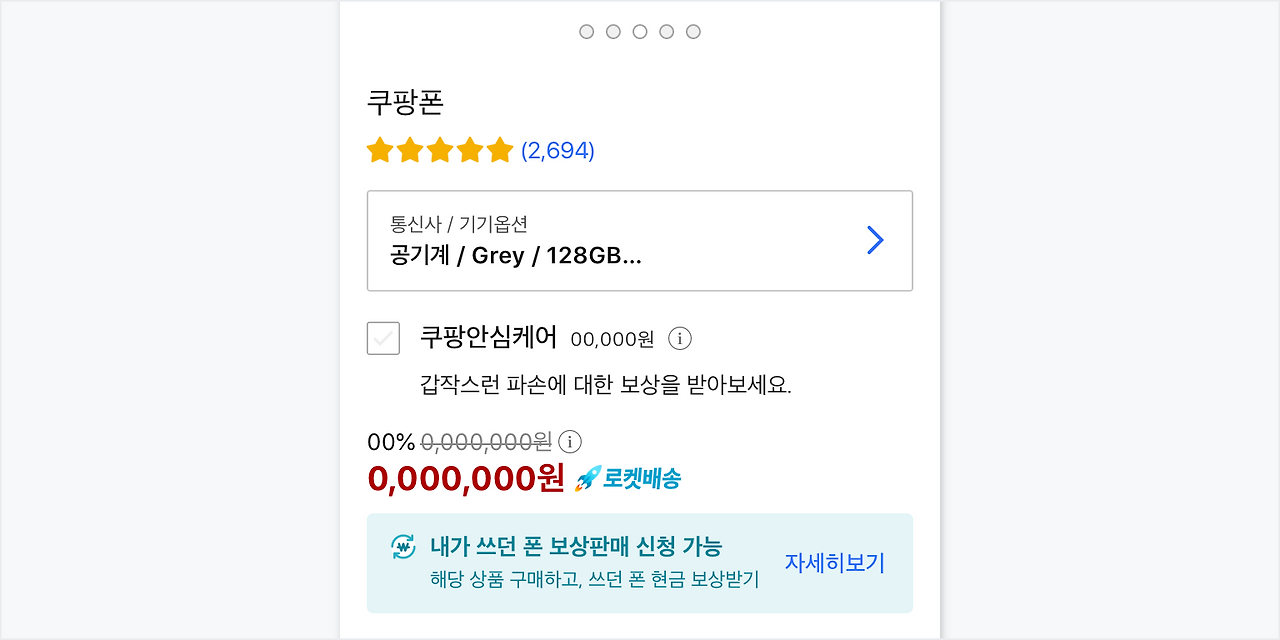Click the 쿠팡안심케어 label text
This screenshot has height=640, width=1280.
coord(489,337)
